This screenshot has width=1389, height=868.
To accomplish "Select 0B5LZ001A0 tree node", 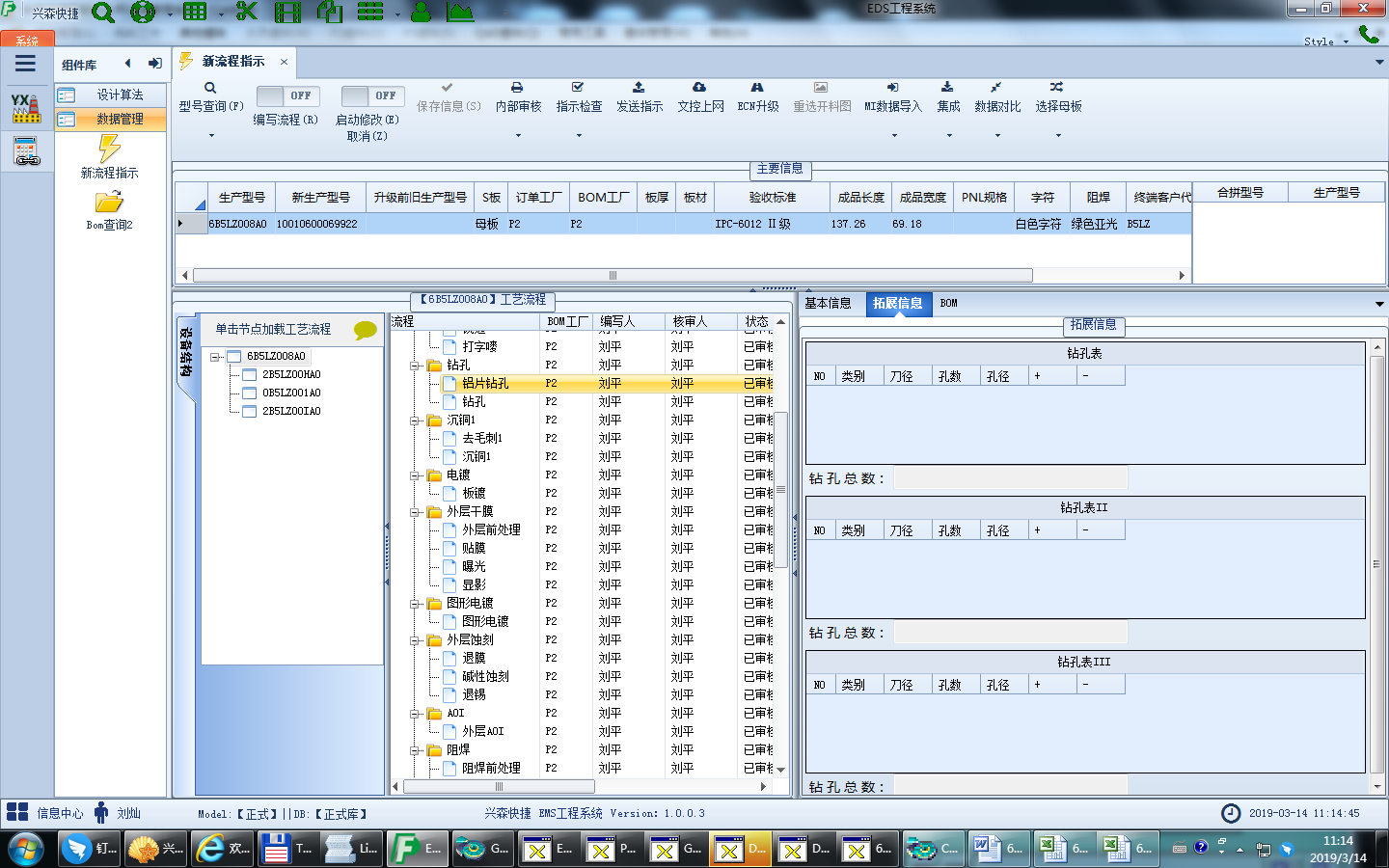I will [291, 393].
